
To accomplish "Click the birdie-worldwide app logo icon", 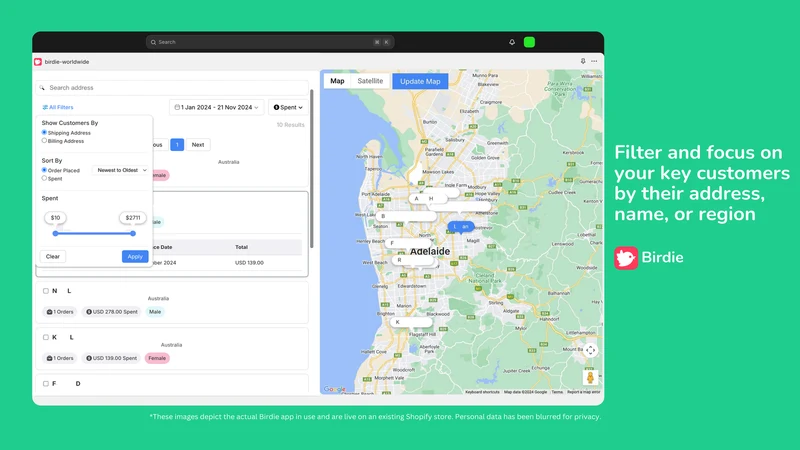I will coord(38,62).
